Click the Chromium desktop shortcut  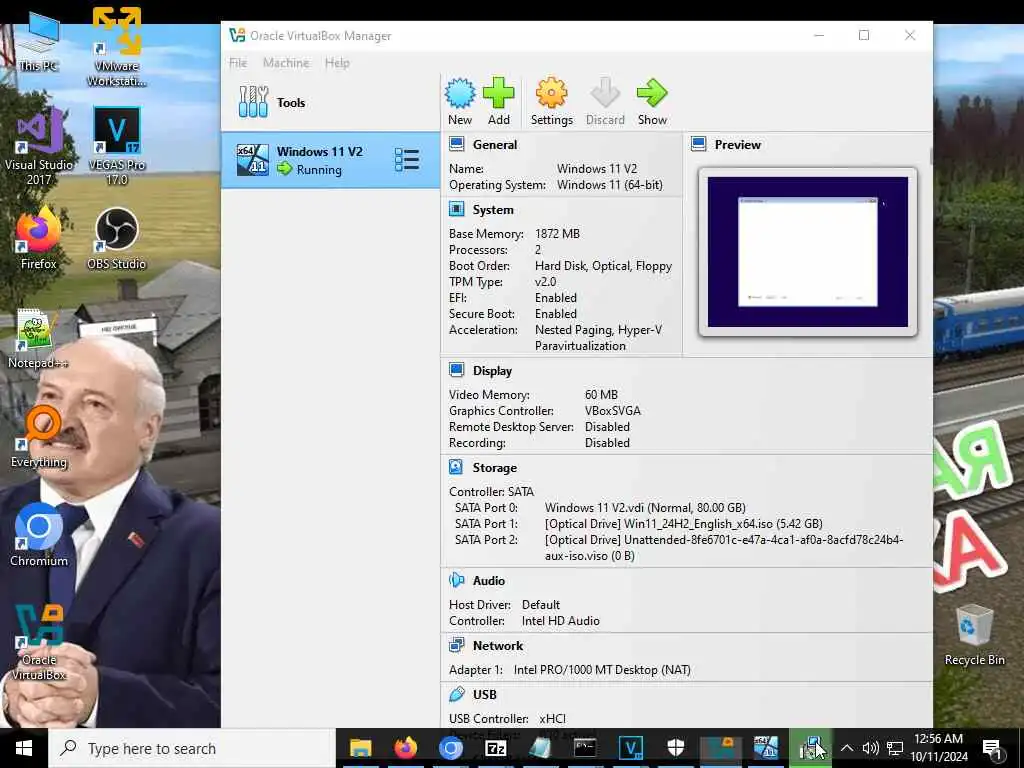[39, 536]
